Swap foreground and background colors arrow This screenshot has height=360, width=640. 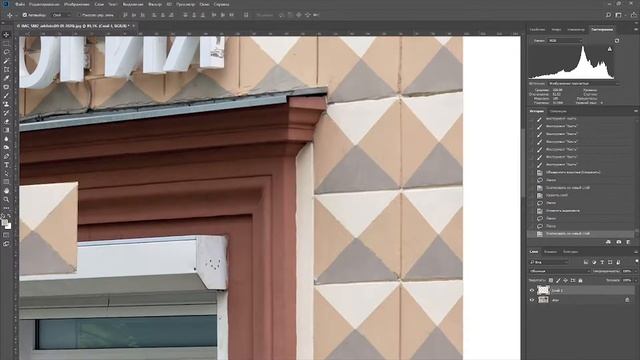point(9,216)
